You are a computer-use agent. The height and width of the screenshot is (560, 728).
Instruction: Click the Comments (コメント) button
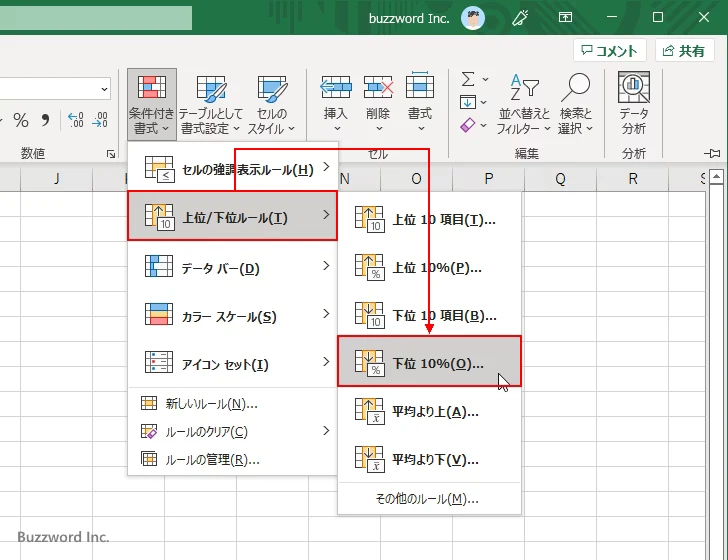pos(610,50)
